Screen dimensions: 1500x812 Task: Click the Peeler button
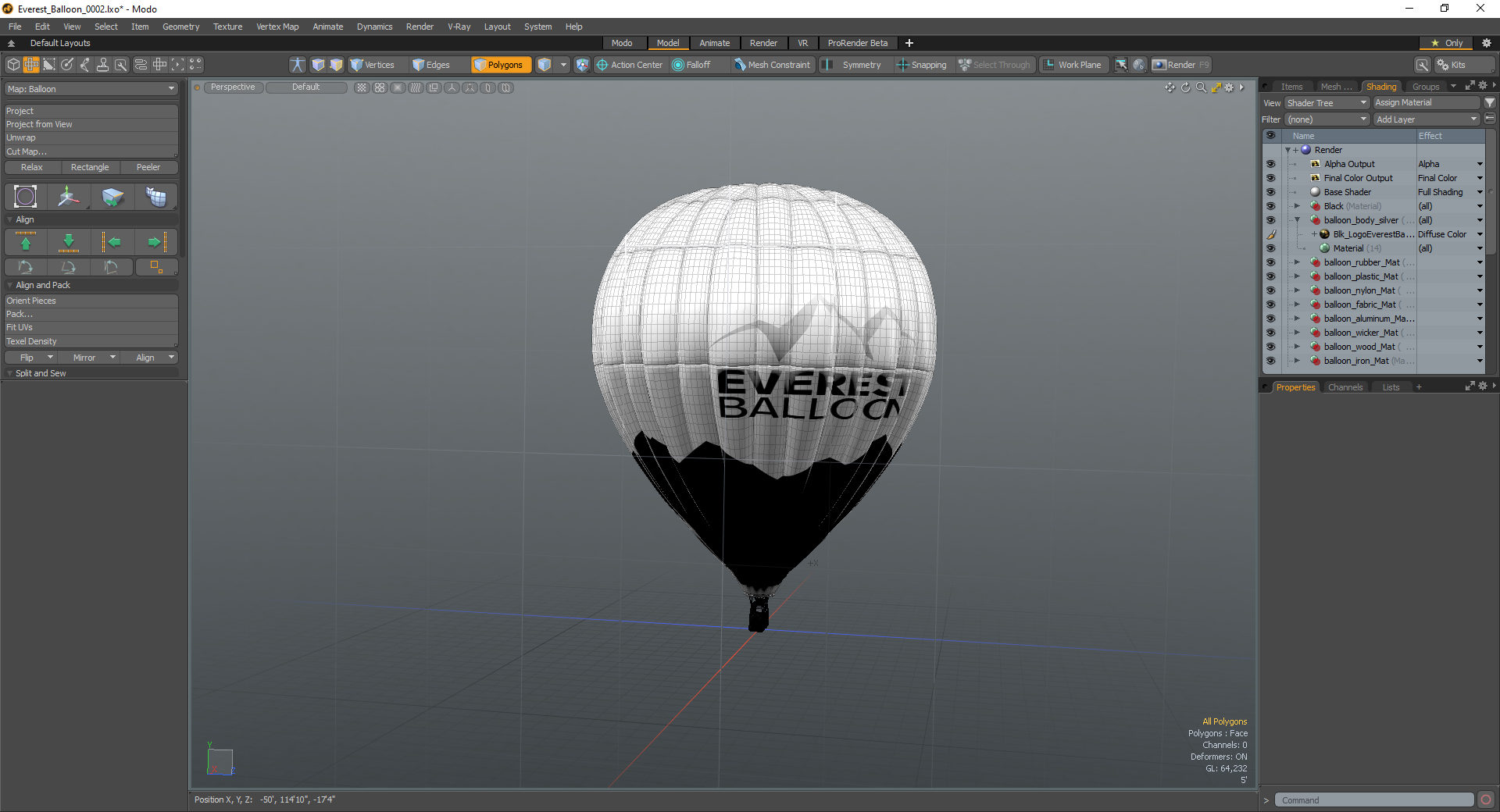click(x=148, y=167)
